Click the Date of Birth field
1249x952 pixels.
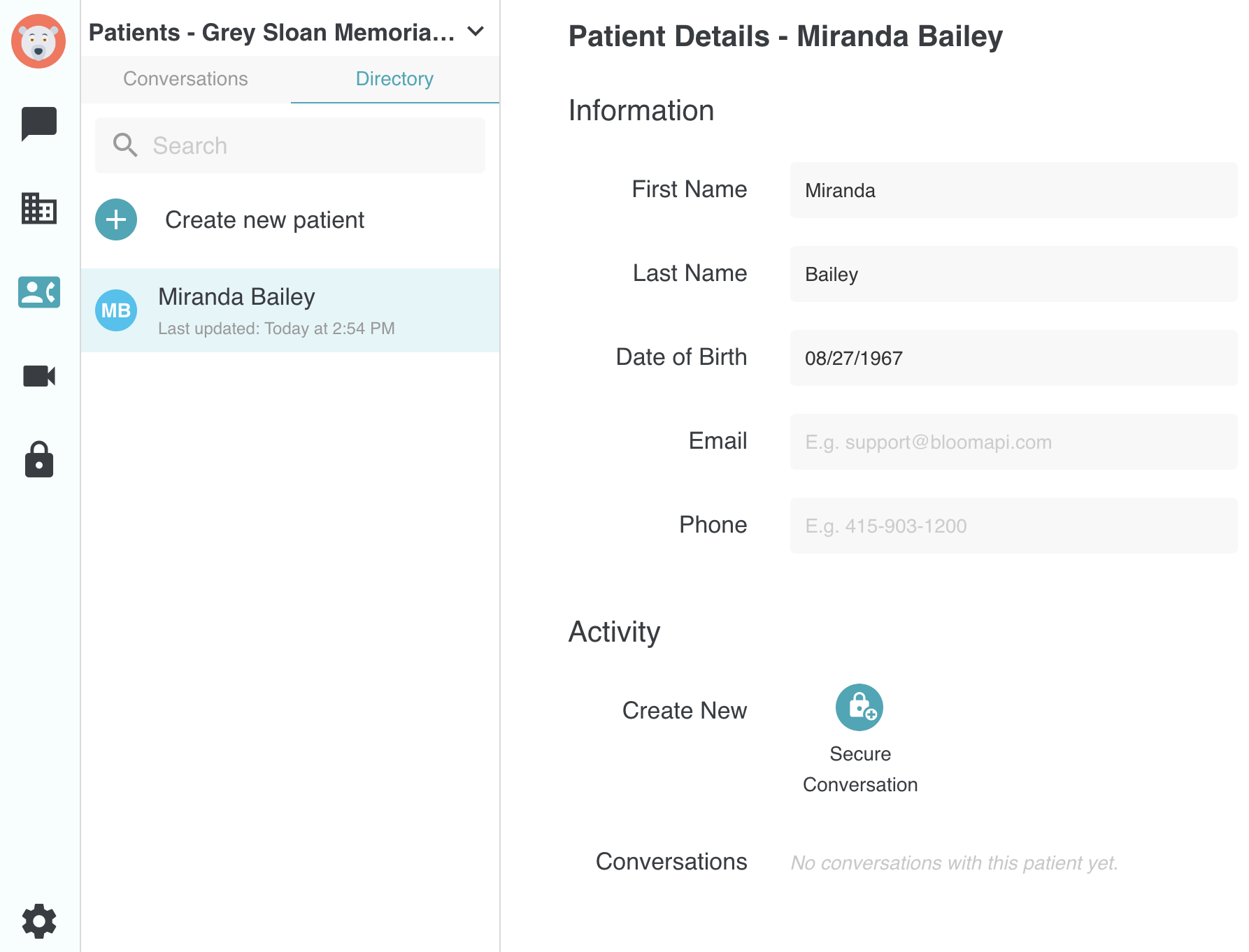point(1013,358)
